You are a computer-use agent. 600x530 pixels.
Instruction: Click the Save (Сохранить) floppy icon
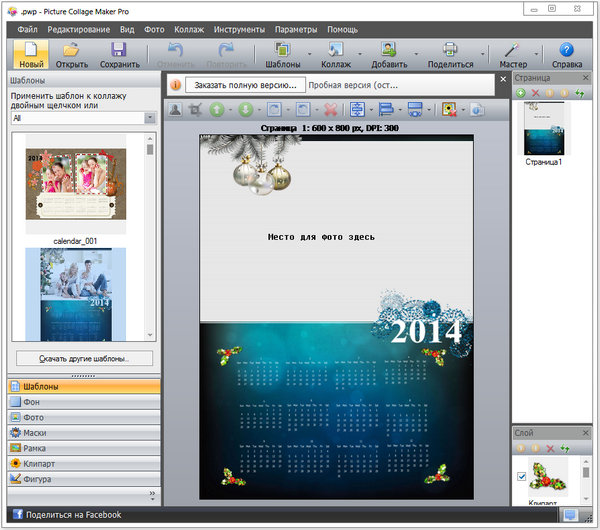tap(119, 49)
